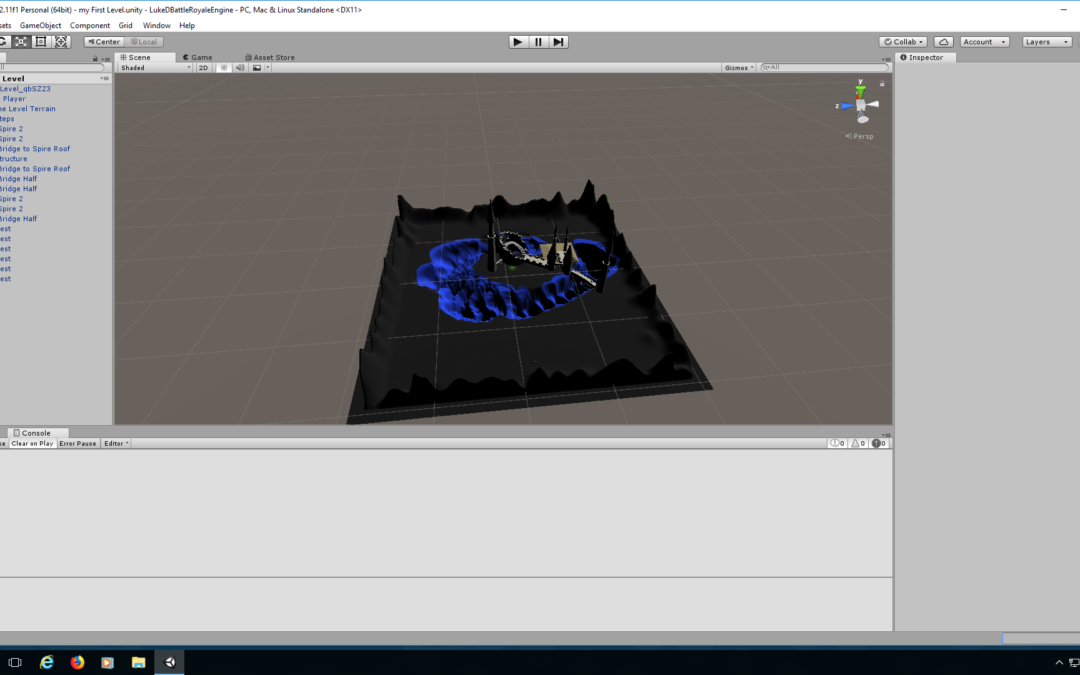Click Unity icon in taskbar
1080x675 pixels.
(x=169, y=663)
